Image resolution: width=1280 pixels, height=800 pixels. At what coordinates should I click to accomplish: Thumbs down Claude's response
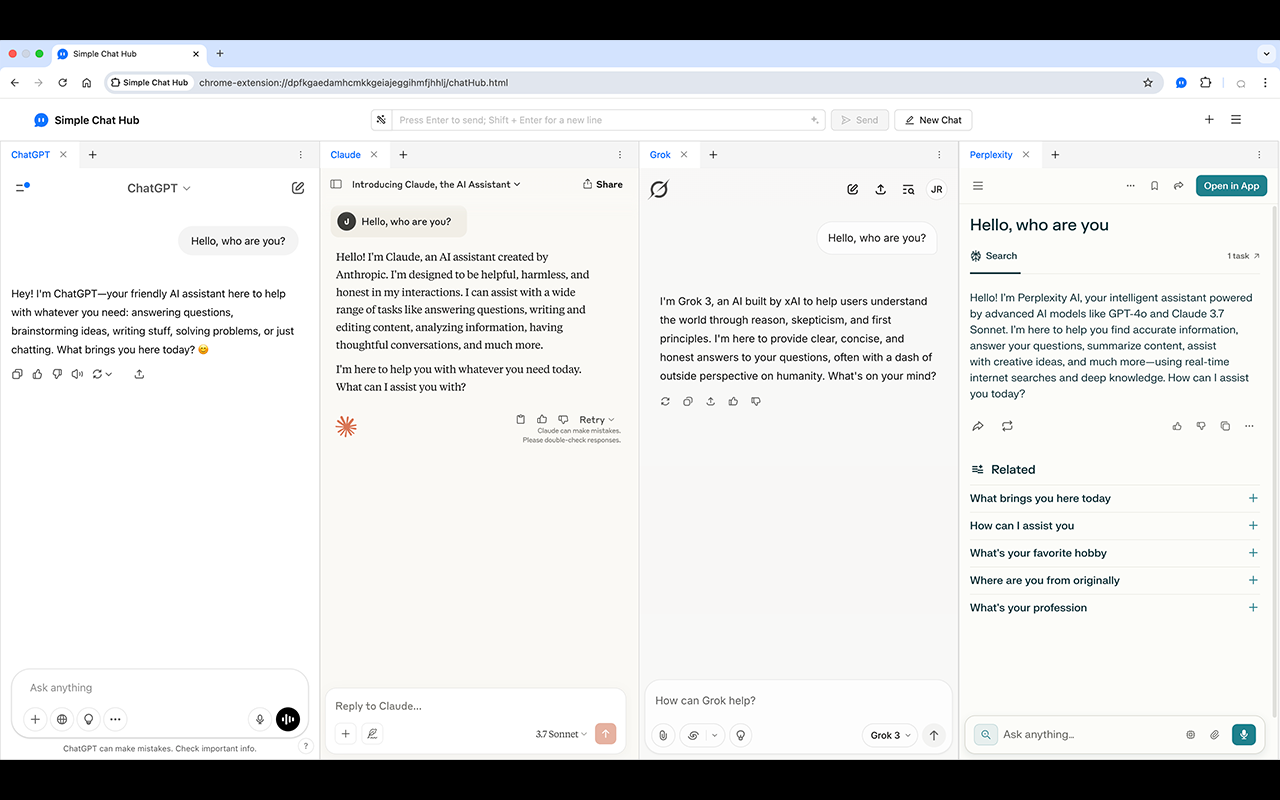pos(563,420)
